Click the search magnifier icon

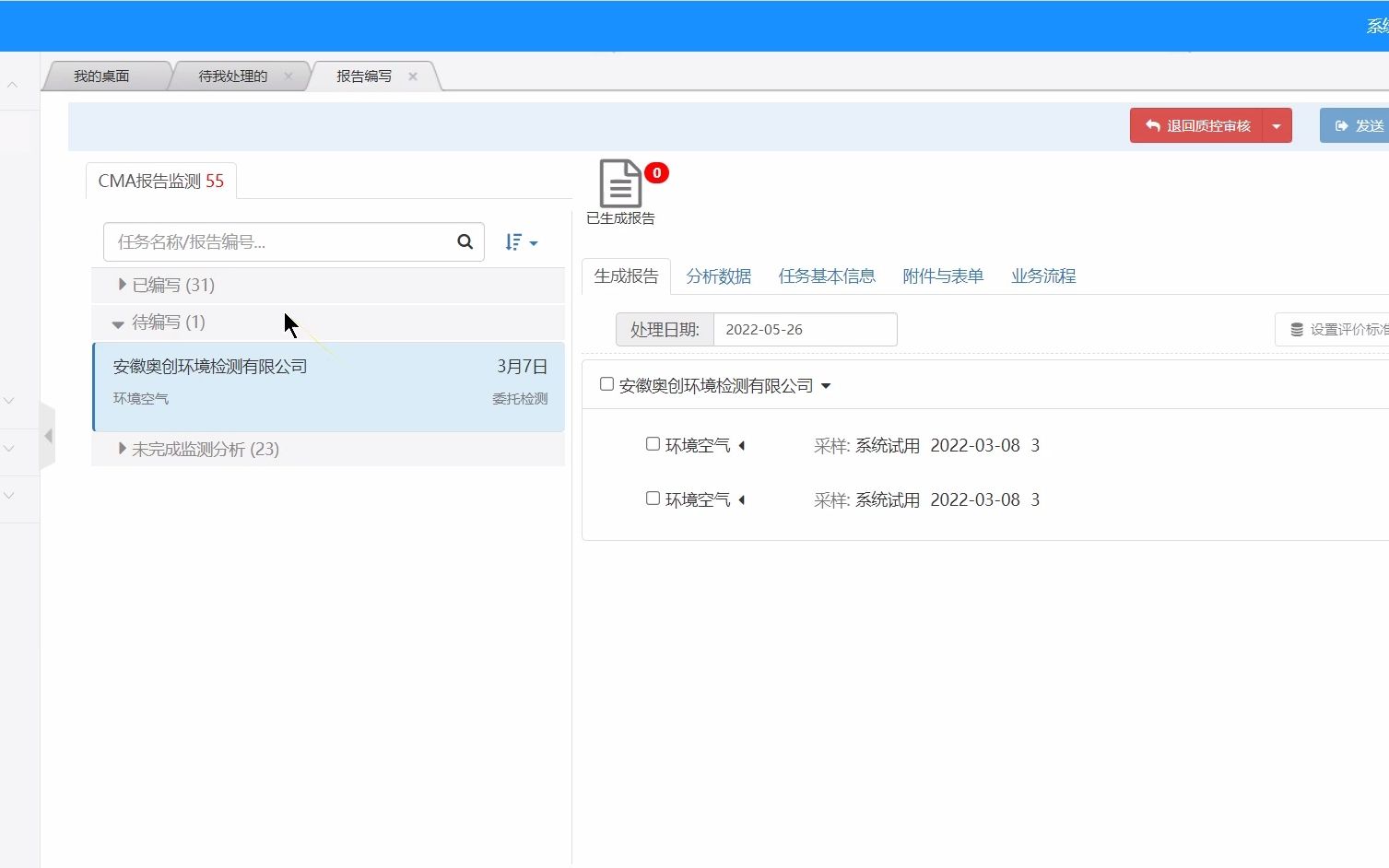[465, 241]
